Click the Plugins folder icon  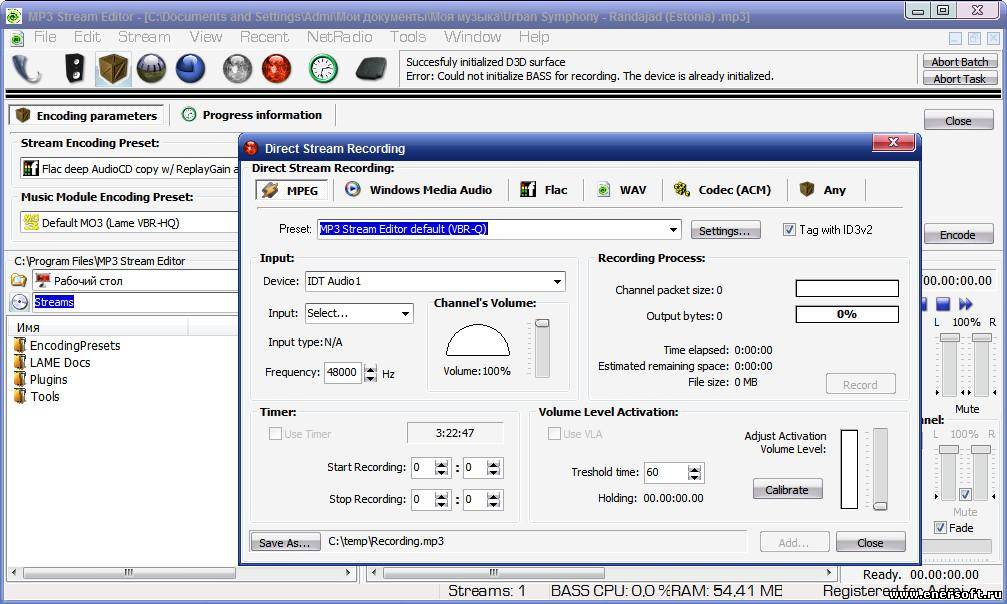[x=20, y=379]
